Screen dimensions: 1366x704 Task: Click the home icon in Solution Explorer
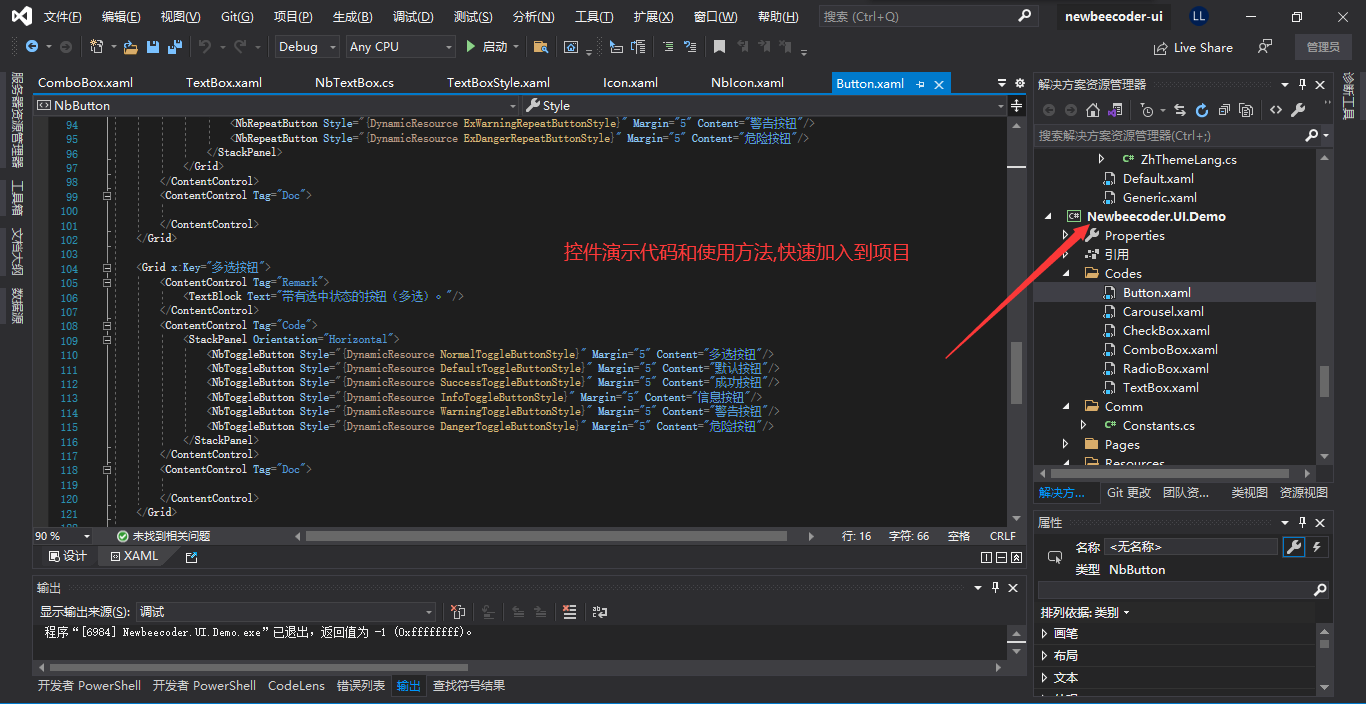point(1093,110)
